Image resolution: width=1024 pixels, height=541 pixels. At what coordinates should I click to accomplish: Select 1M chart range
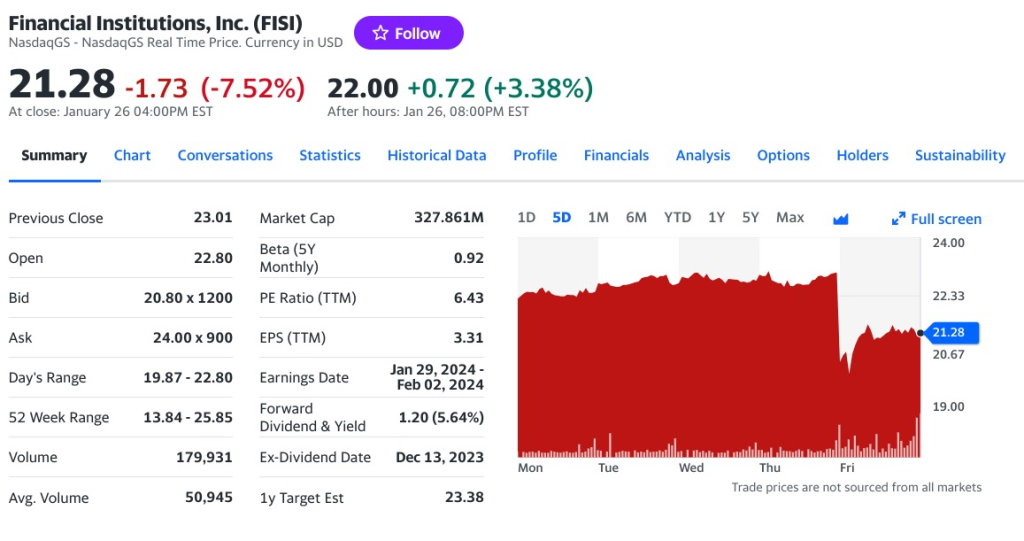coord(598,218)
